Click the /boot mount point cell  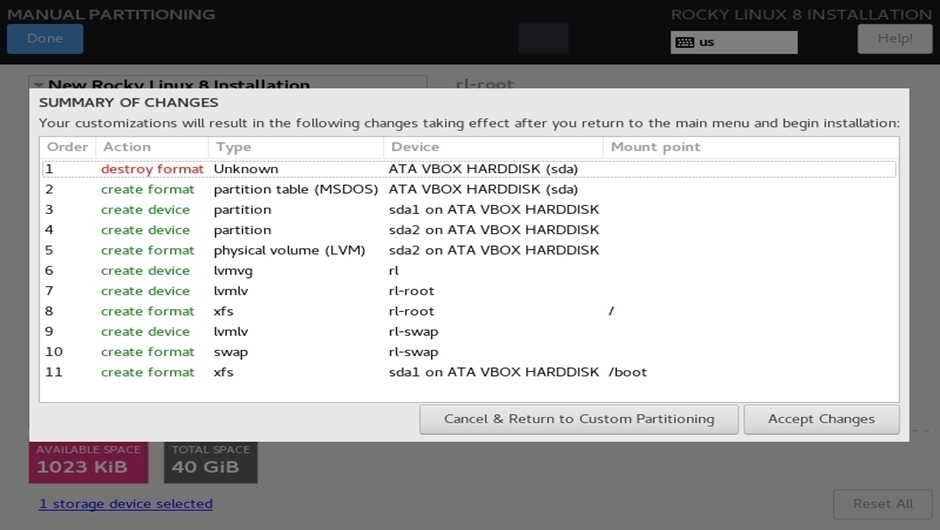click(x=628, y=372)
